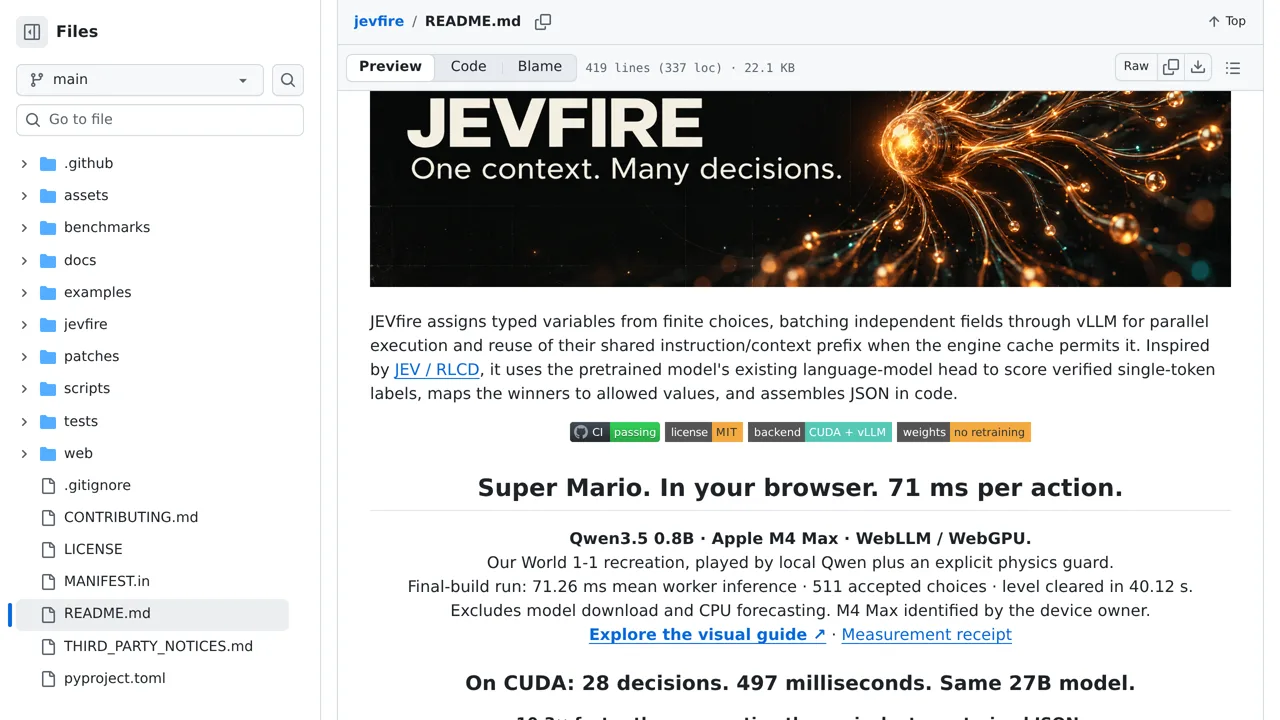
Task: Open the scripts folder icon
Action: tap(48, 388)
